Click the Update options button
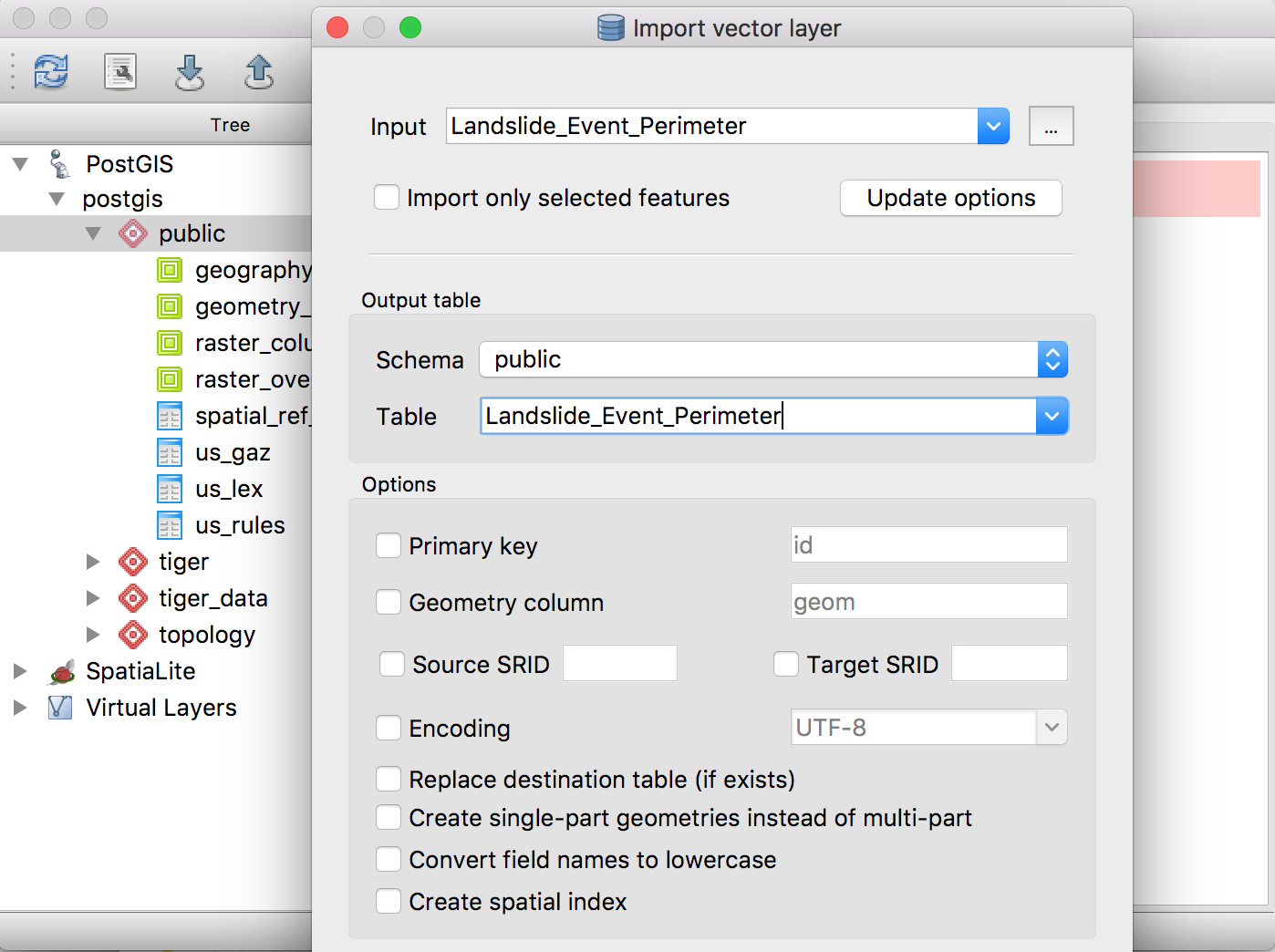1275x952 pixels. (950, 198)
